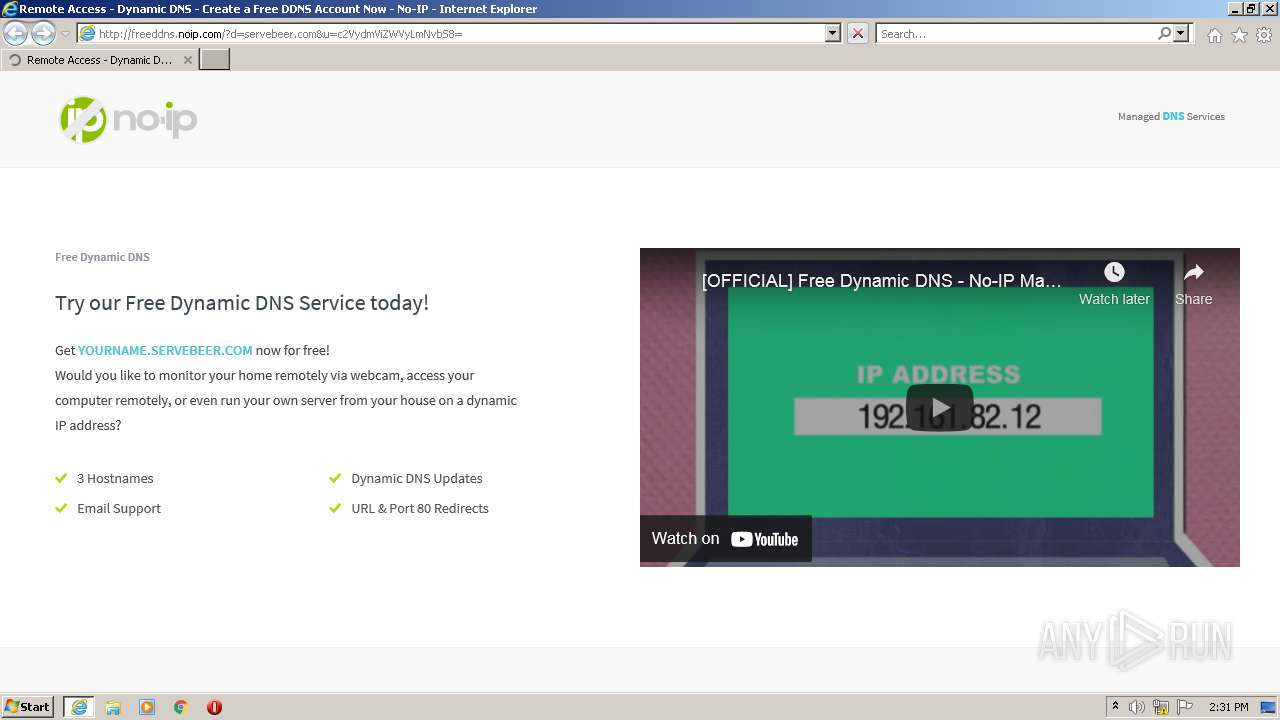Open the Favorites star icon

(1239, 35)
